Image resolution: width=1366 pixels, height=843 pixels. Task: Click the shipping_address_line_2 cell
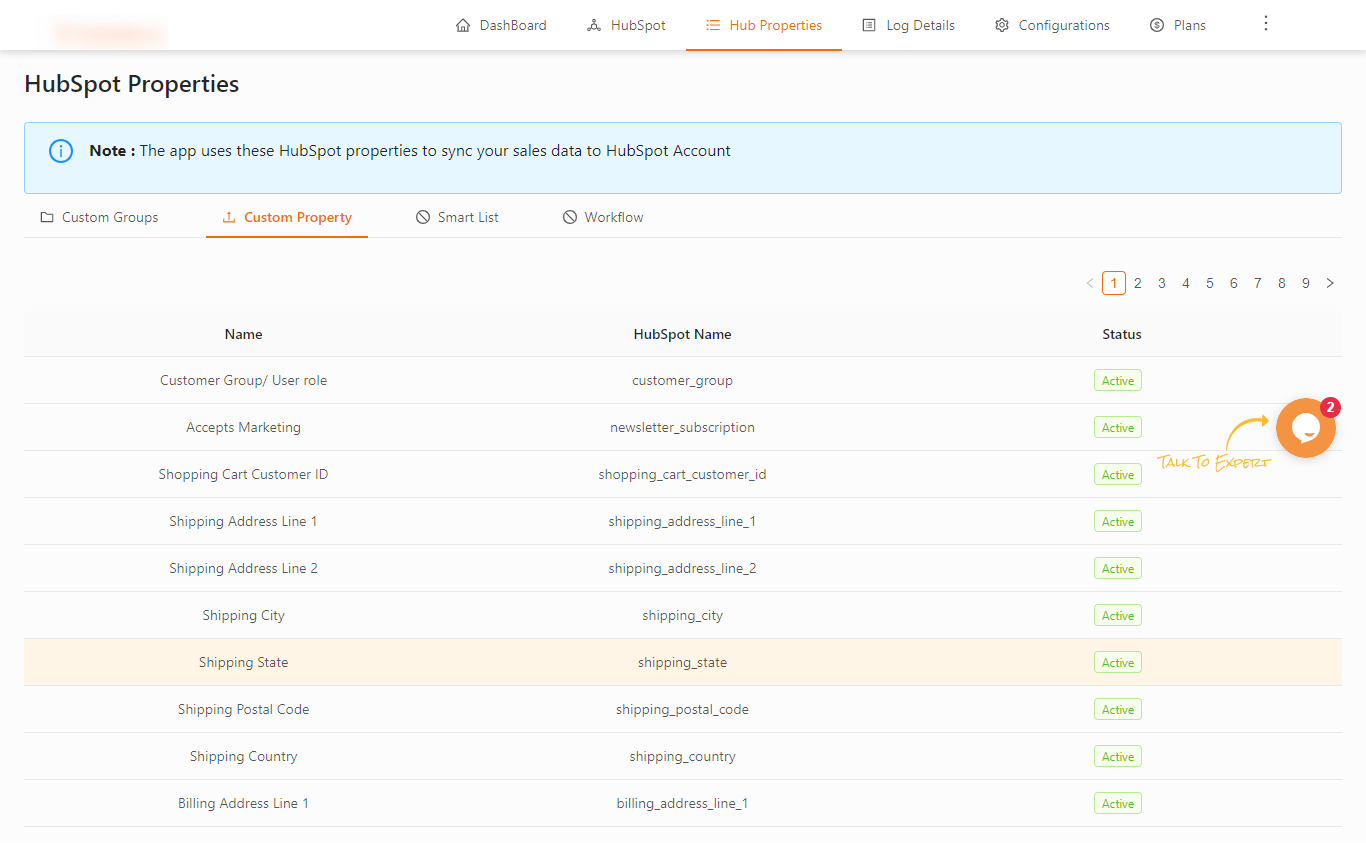coord(682,568)
